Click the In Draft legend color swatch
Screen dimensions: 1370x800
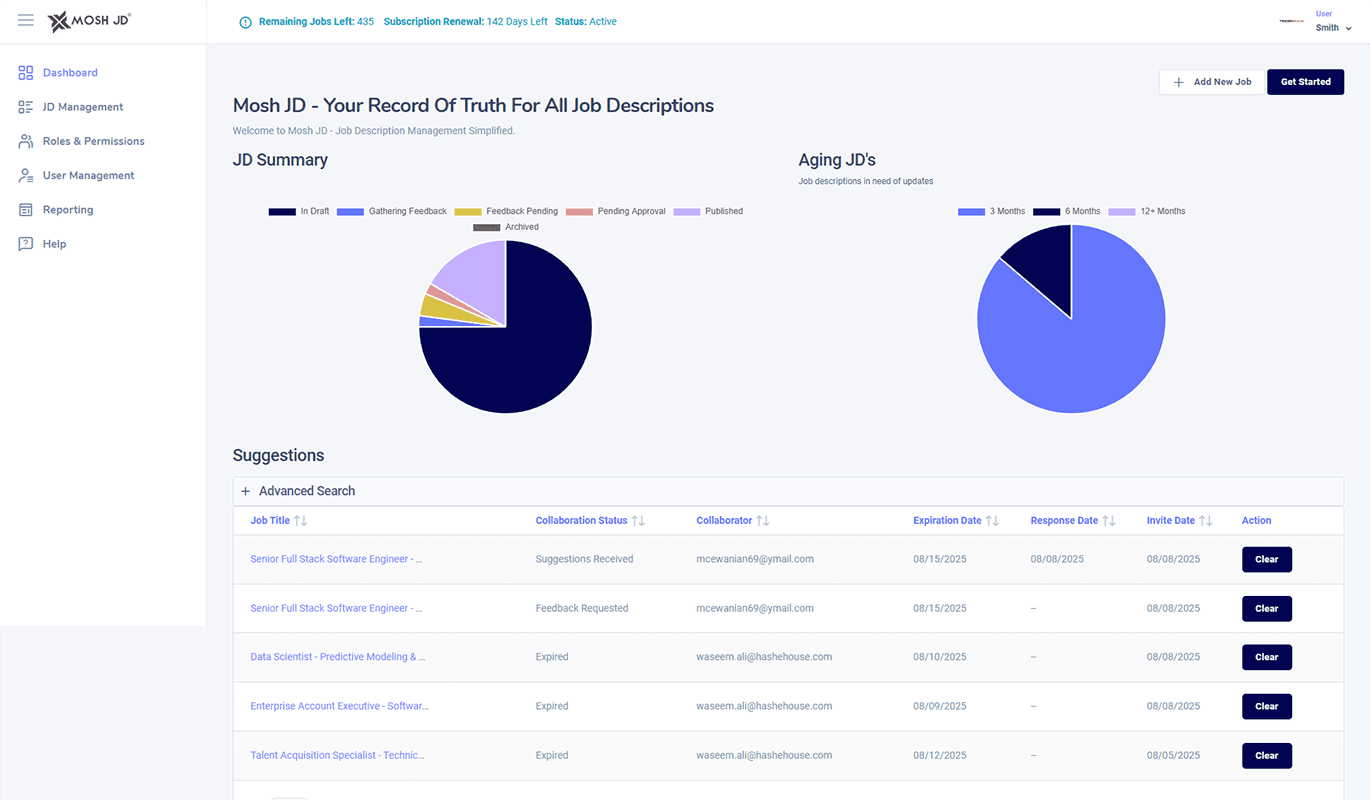(x=281, y=211)
